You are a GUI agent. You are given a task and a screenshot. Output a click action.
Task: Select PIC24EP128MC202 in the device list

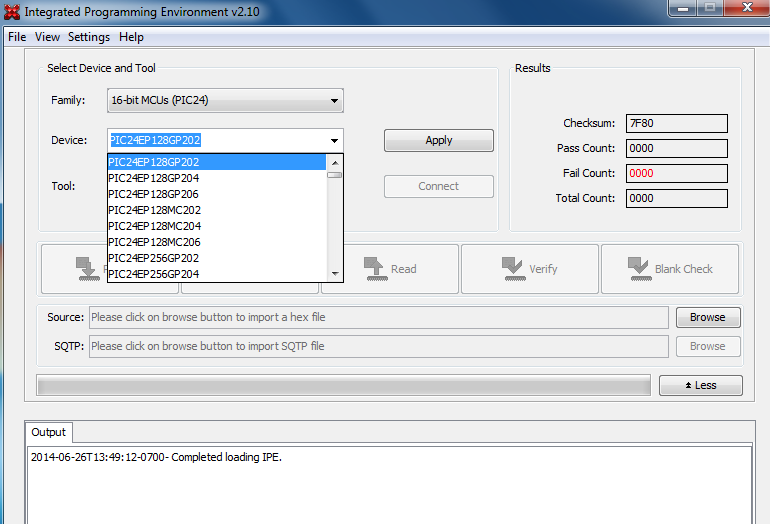tap(217, 210)
